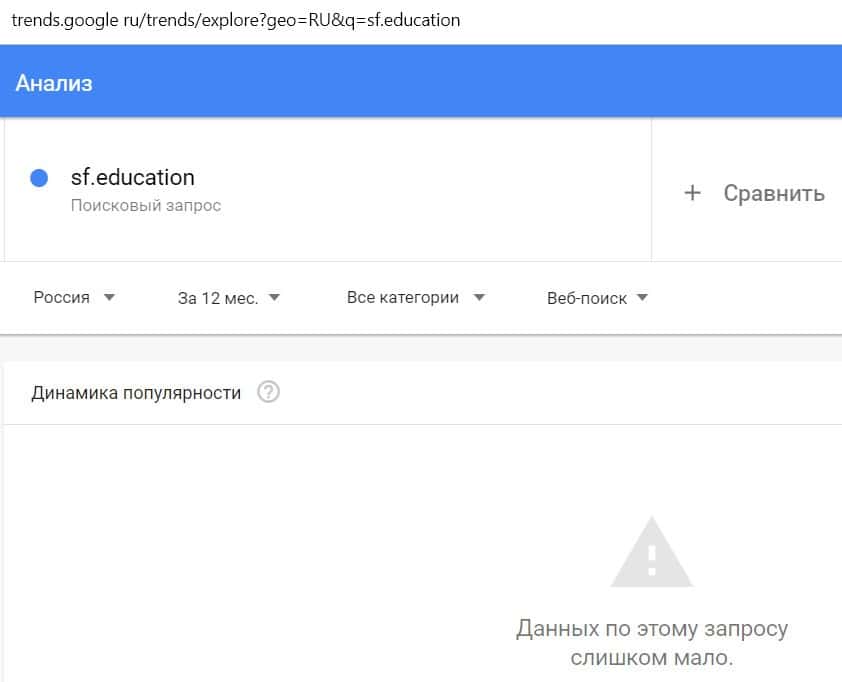Open the Веб-поиск search type dropdown

(x=587, y=298)
